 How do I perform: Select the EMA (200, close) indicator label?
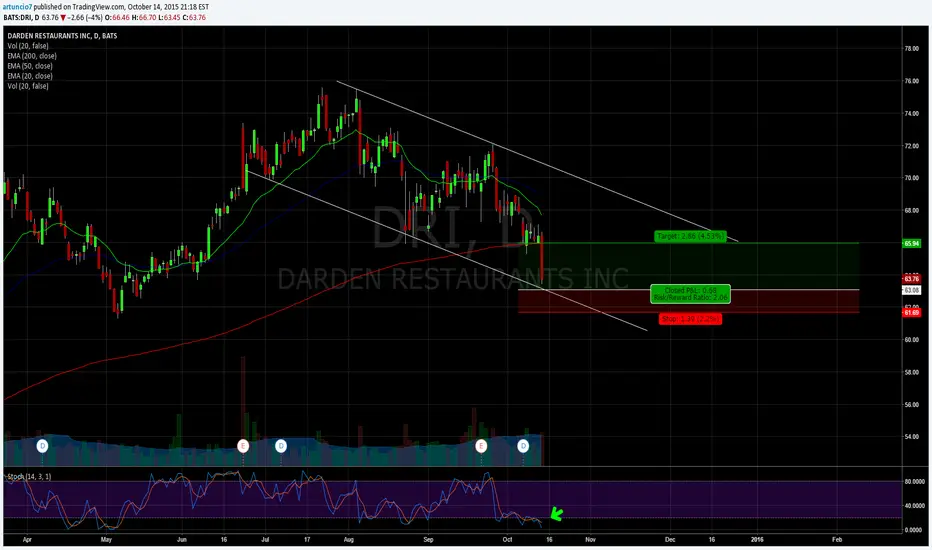click(x=32, y=56)
